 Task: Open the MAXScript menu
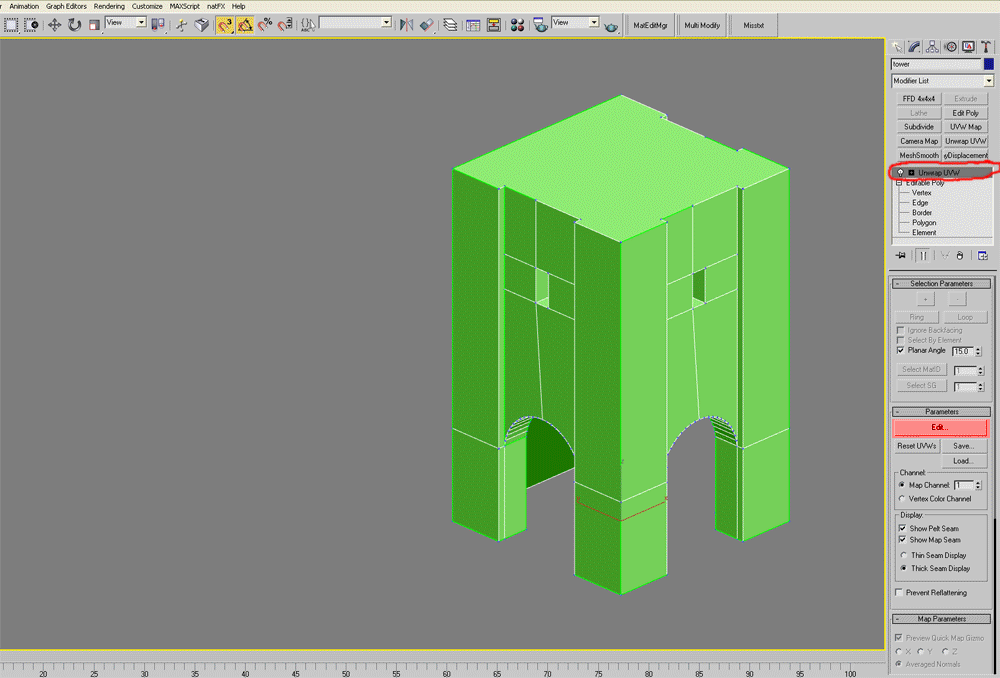coord(185,6)
